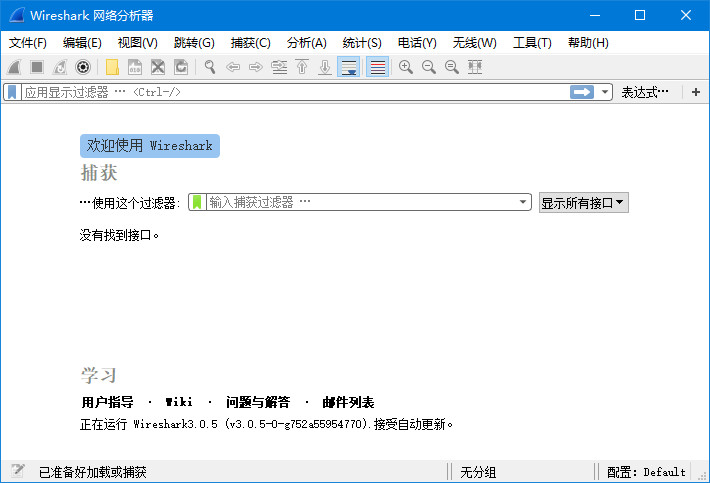The width and height of the screenshot is (710, 483).
Task: Click the 没有找到接口 message
Action: click(x=120, y=235)
